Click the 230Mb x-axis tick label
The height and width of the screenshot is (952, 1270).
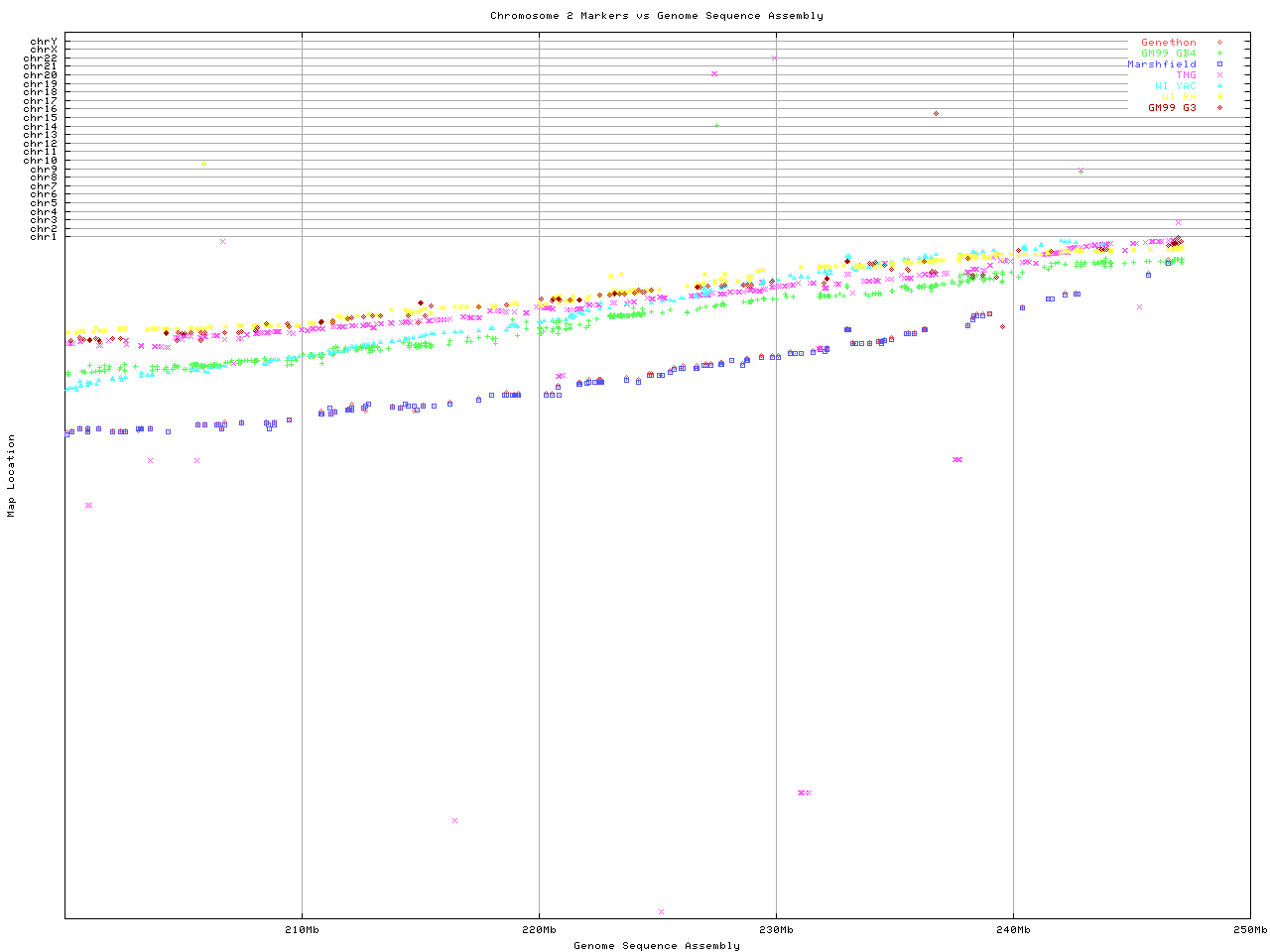tap(776, 930)
